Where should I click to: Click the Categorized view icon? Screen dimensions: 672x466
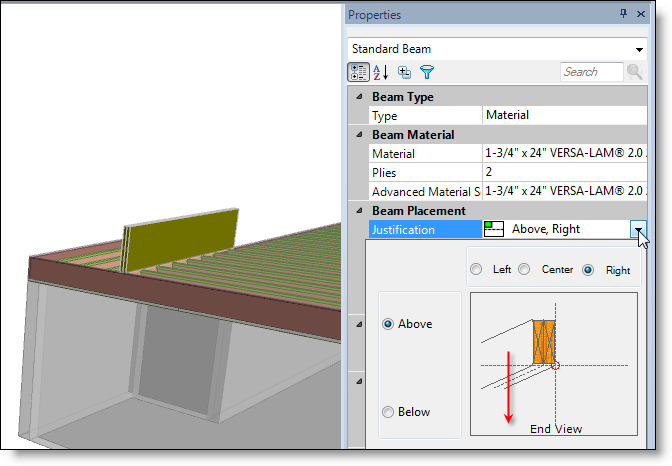pos(358,72)
